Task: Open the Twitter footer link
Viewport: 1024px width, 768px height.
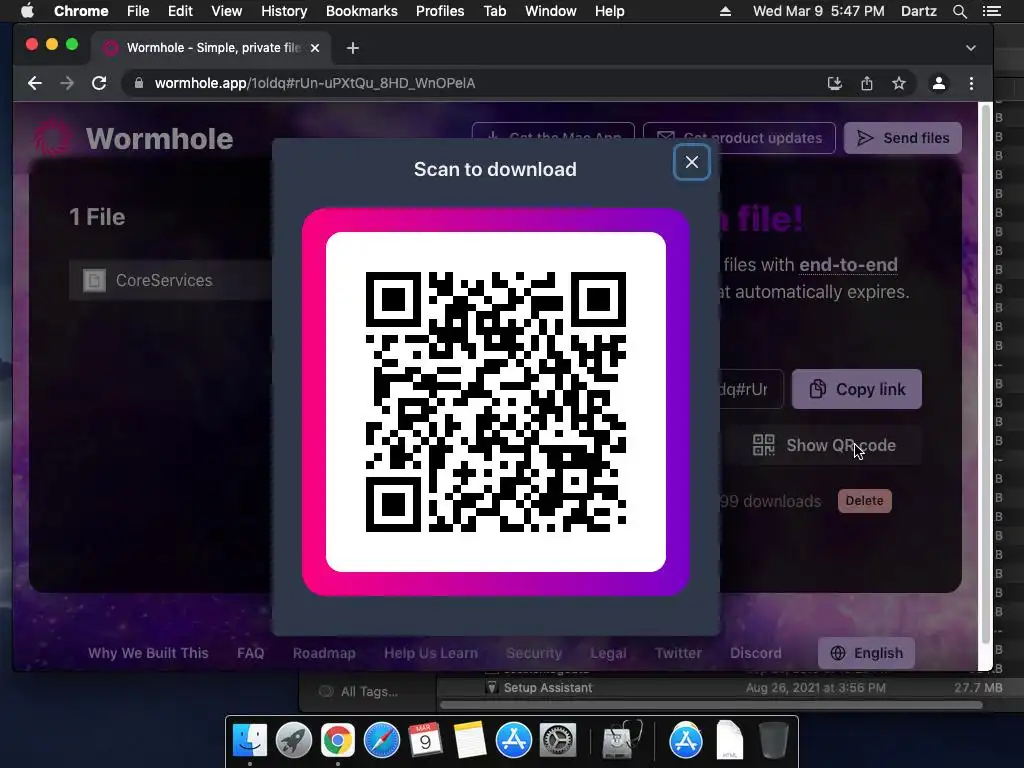Action: 679,653
